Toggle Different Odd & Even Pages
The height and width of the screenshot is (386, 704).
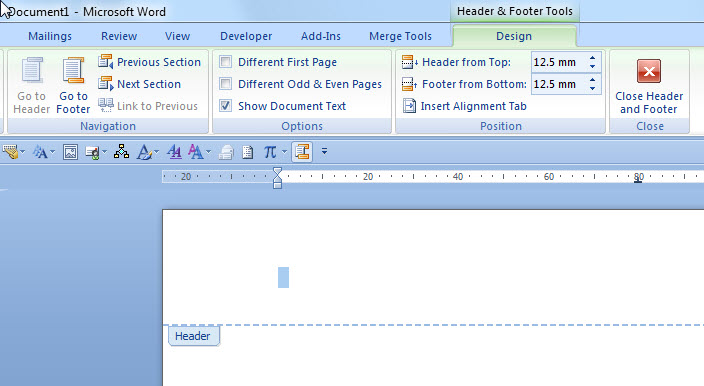[225, 83]
